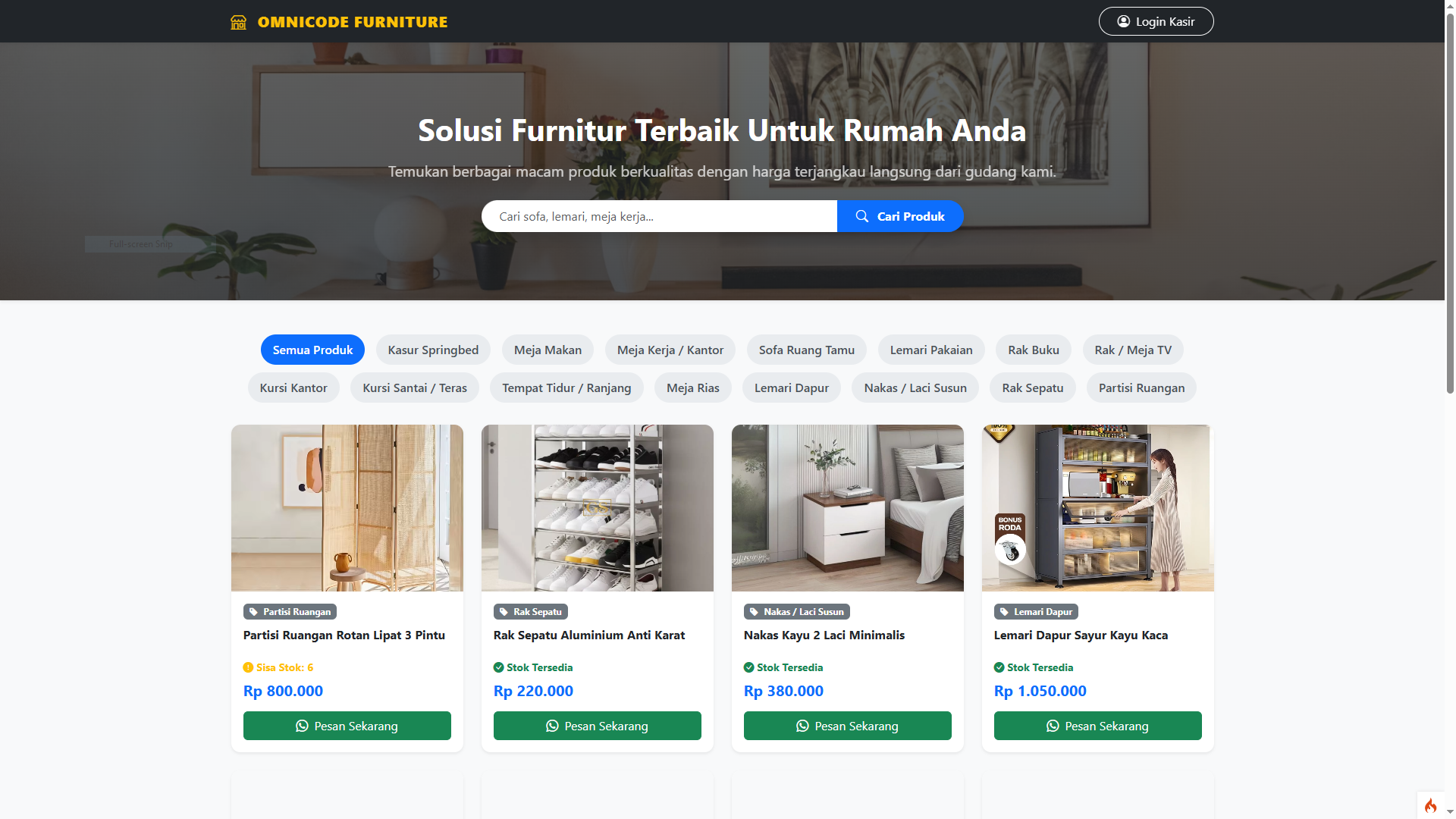This screenshot has height=819, width=1456.
Task: Click the Omnicode Furniture store logo icon
Action: coord(238,22)
